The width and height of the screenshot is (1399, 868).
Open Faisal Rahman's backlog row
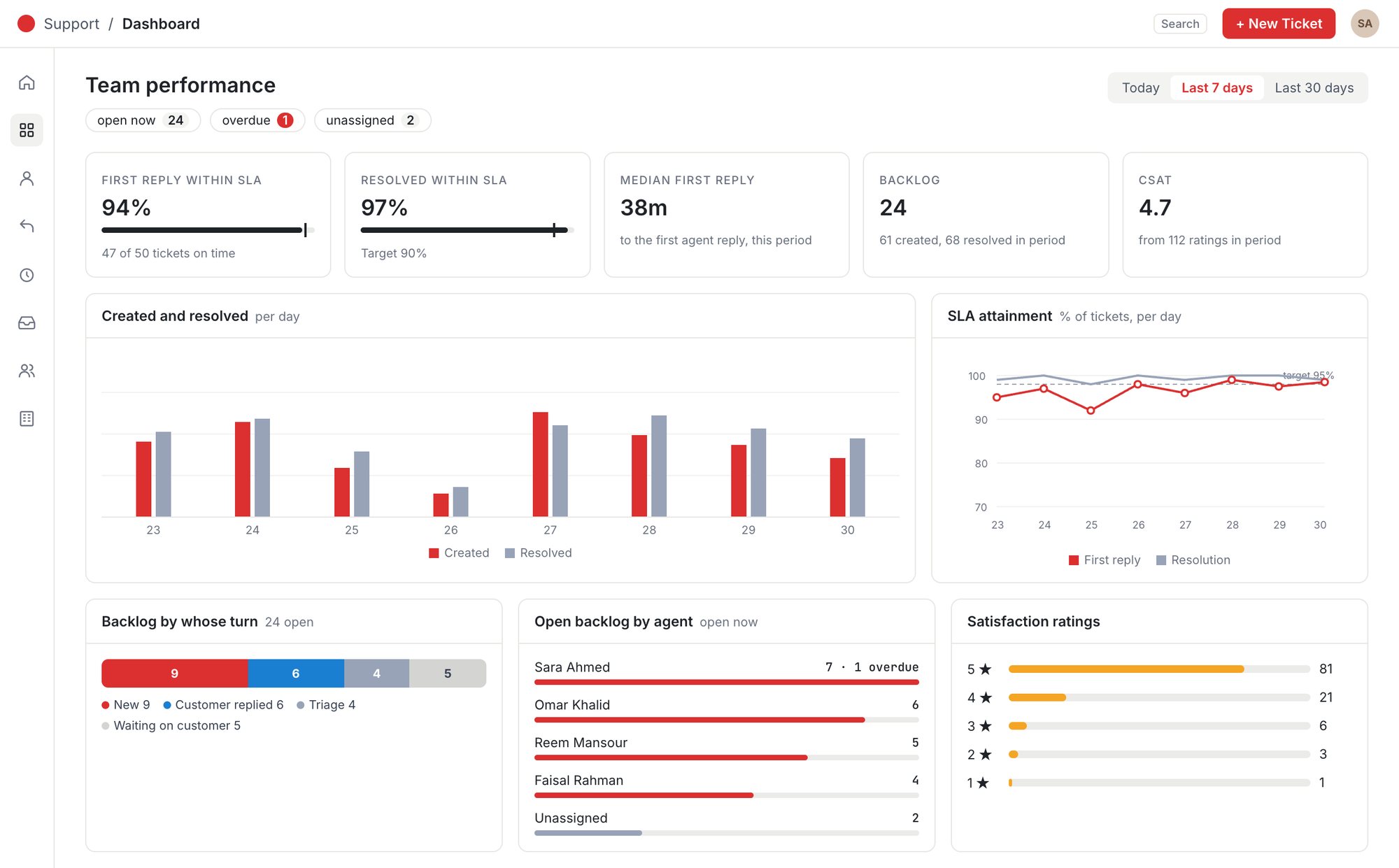pyautogui.click(x=727, y=786)
